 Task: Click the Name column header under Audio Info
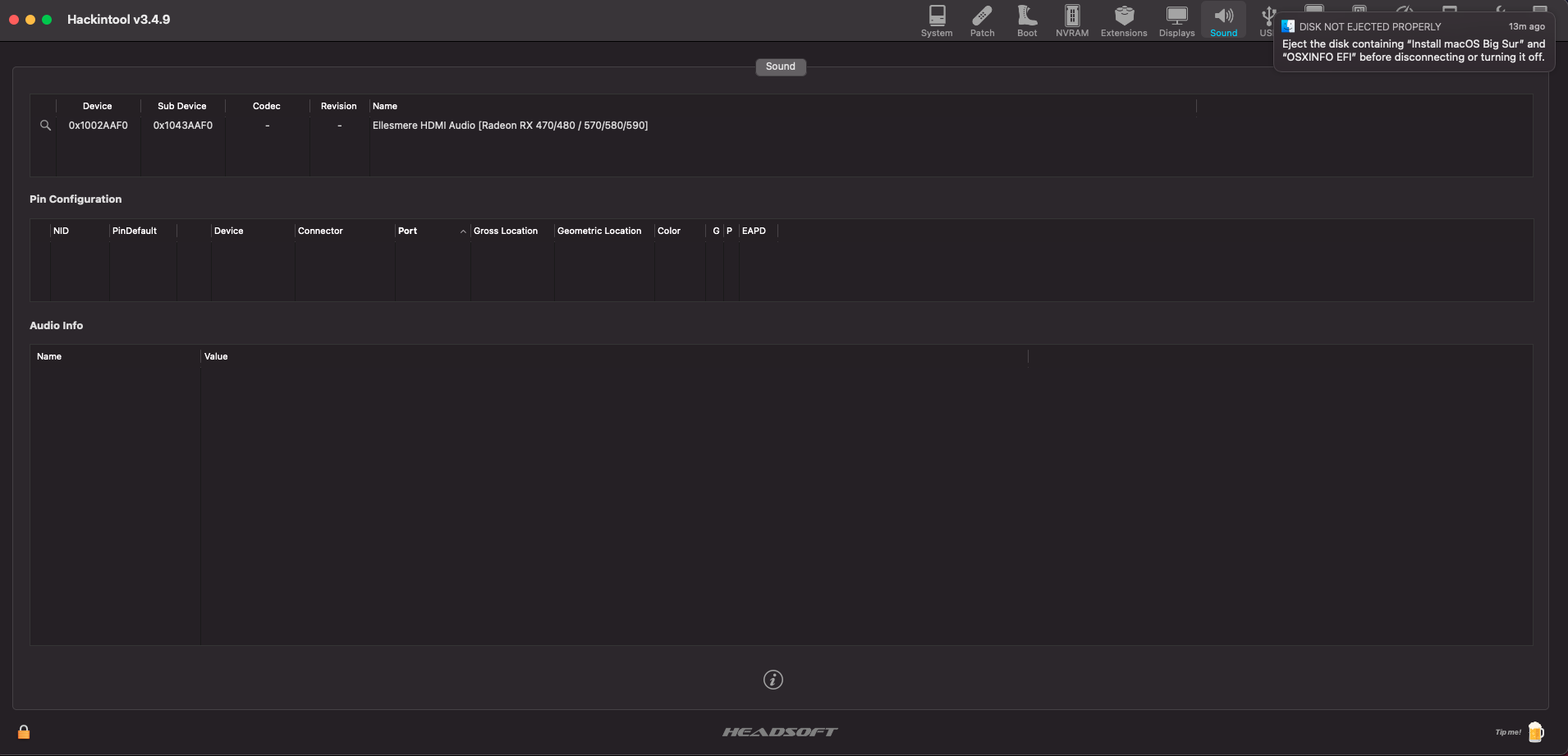coord(49,356)
